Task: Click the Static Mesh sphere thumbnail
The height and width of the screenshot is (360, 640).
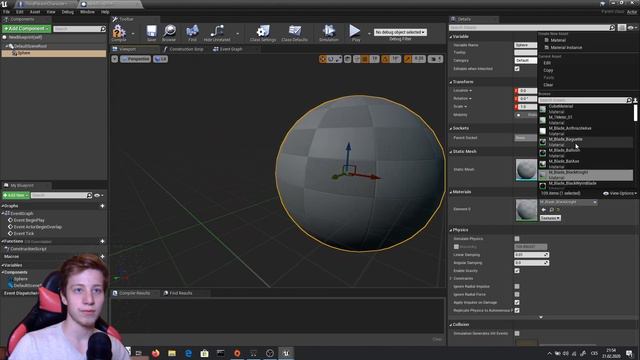Action: [526, 169]
